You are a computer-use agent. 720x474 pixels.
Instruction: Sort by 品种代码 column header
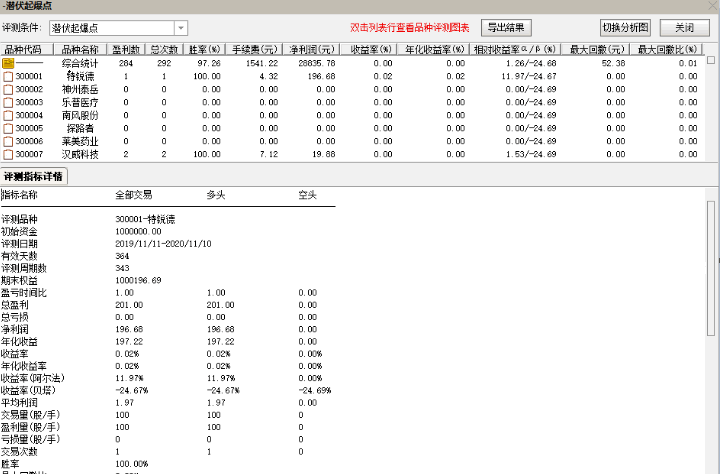[27, 49]
